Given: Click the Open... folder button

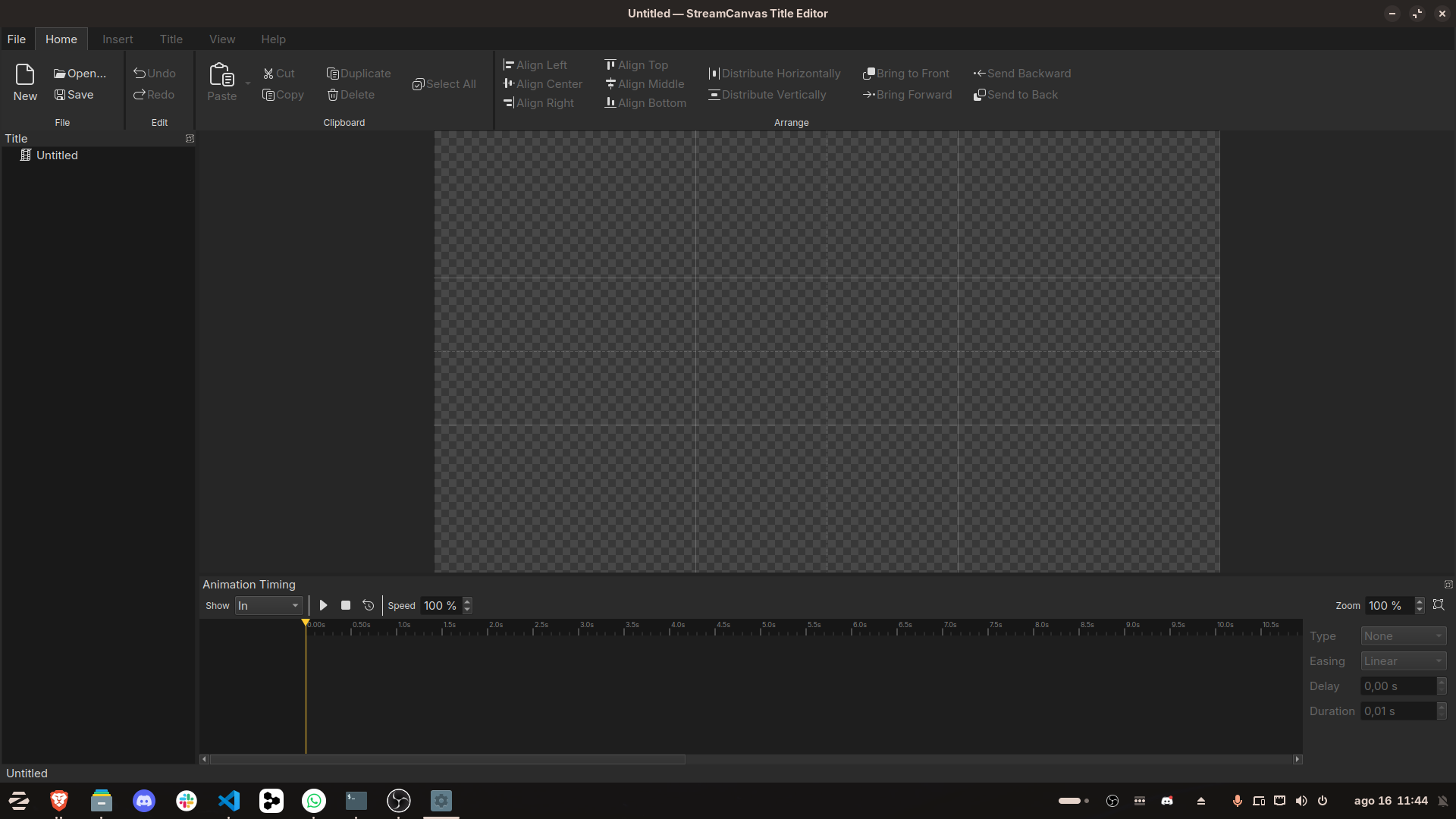Looking at the screenshot, I should click(80, 74).
